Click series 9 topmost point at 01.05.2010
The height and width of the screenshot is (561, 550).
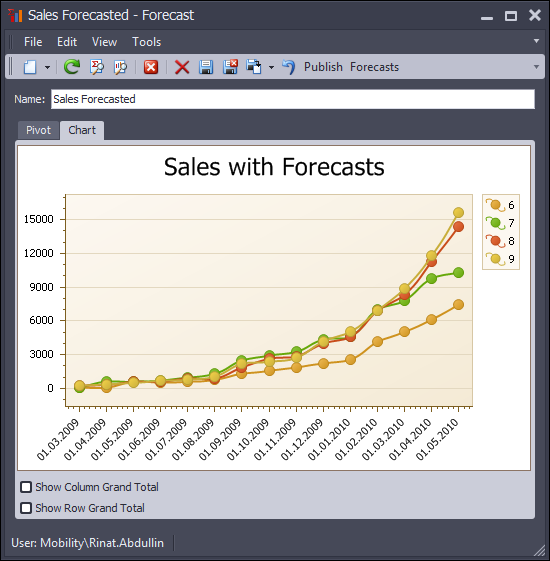coord(458,213)
